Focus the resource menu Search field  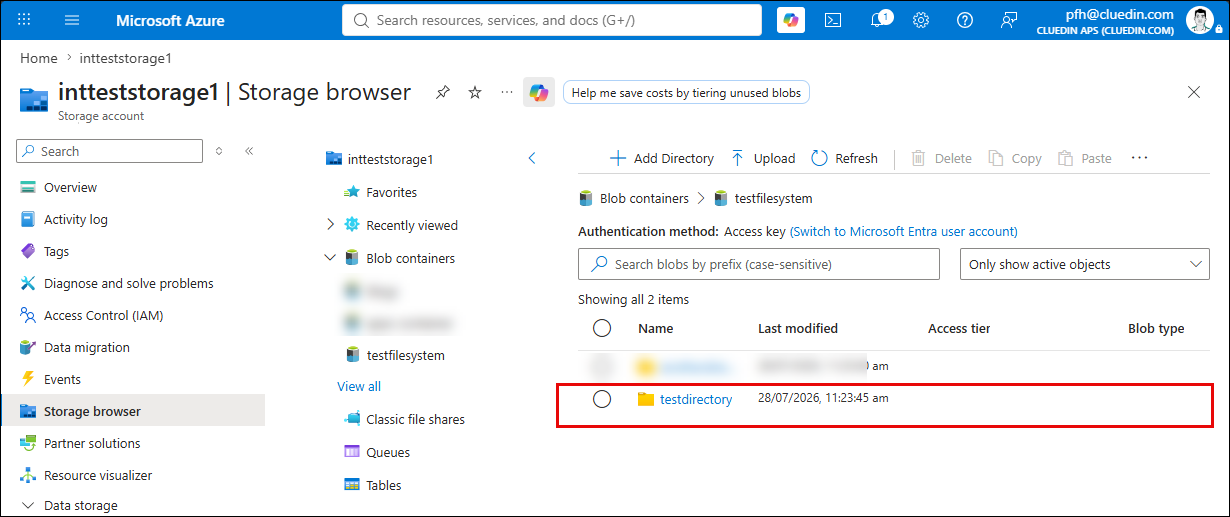[110, 151]
